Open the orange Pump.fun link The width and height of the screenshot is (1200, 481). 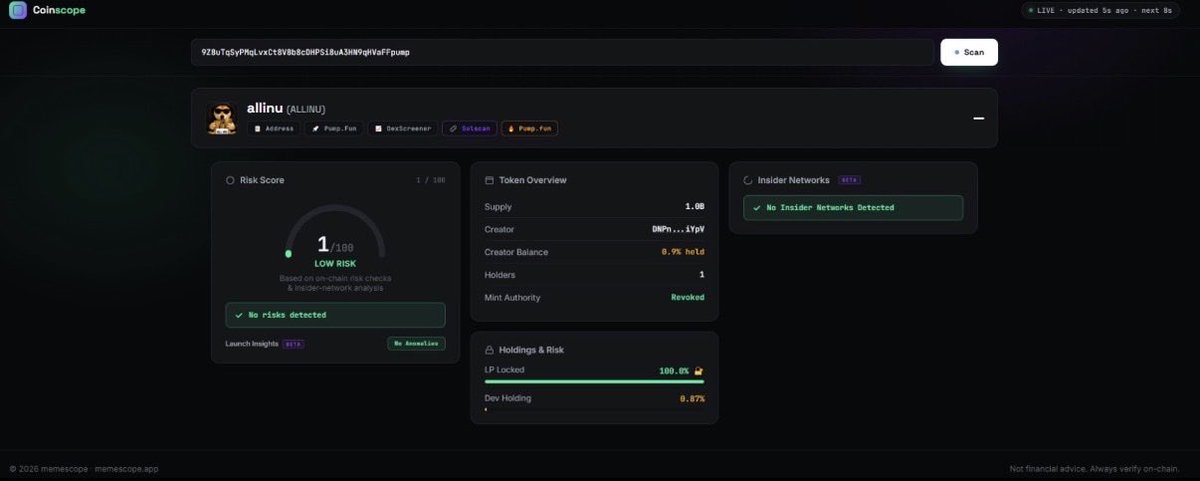pos(530,129)
